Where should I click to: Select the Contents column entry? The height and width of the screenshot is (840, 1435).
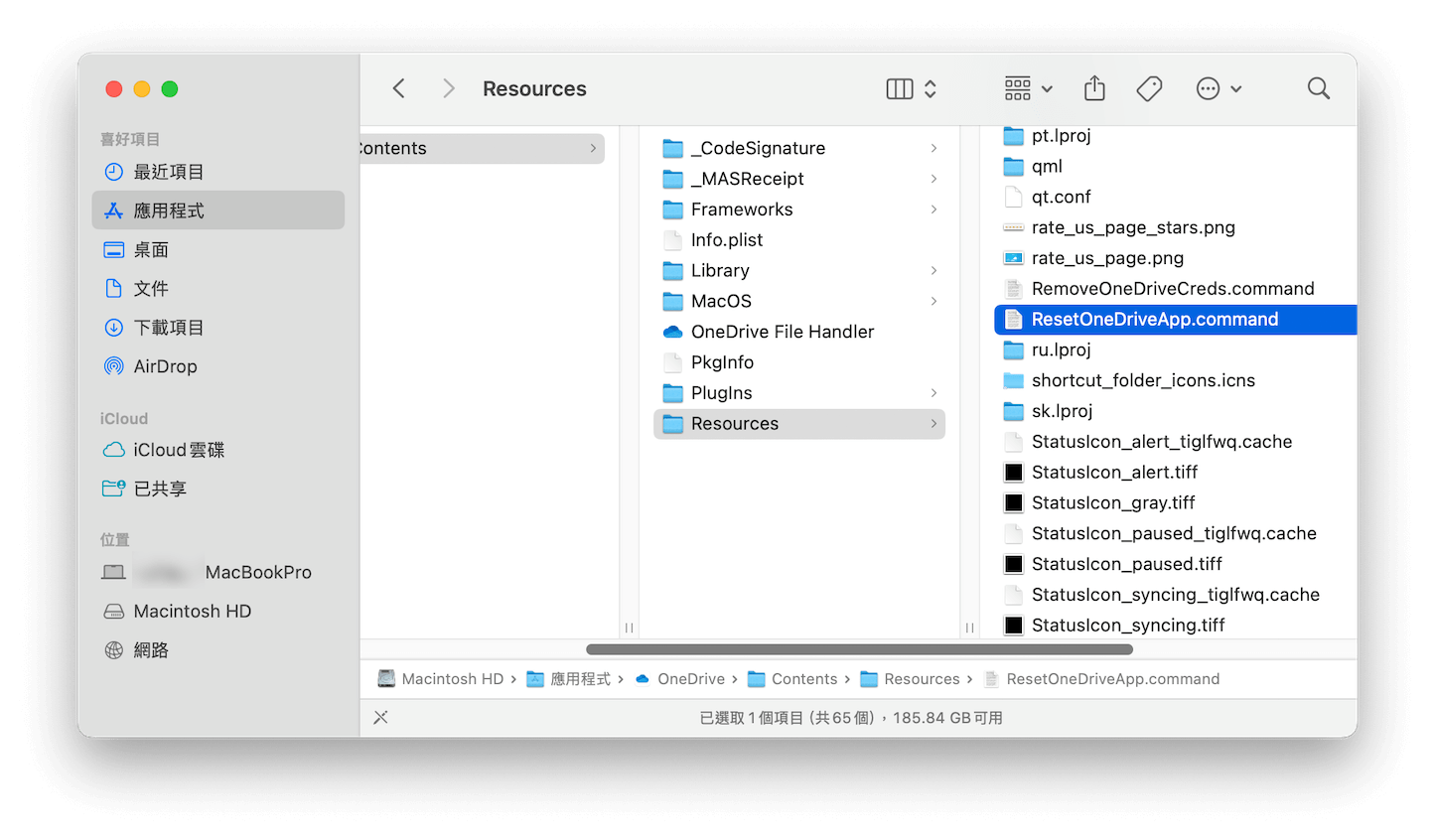(x=483, y=148)
